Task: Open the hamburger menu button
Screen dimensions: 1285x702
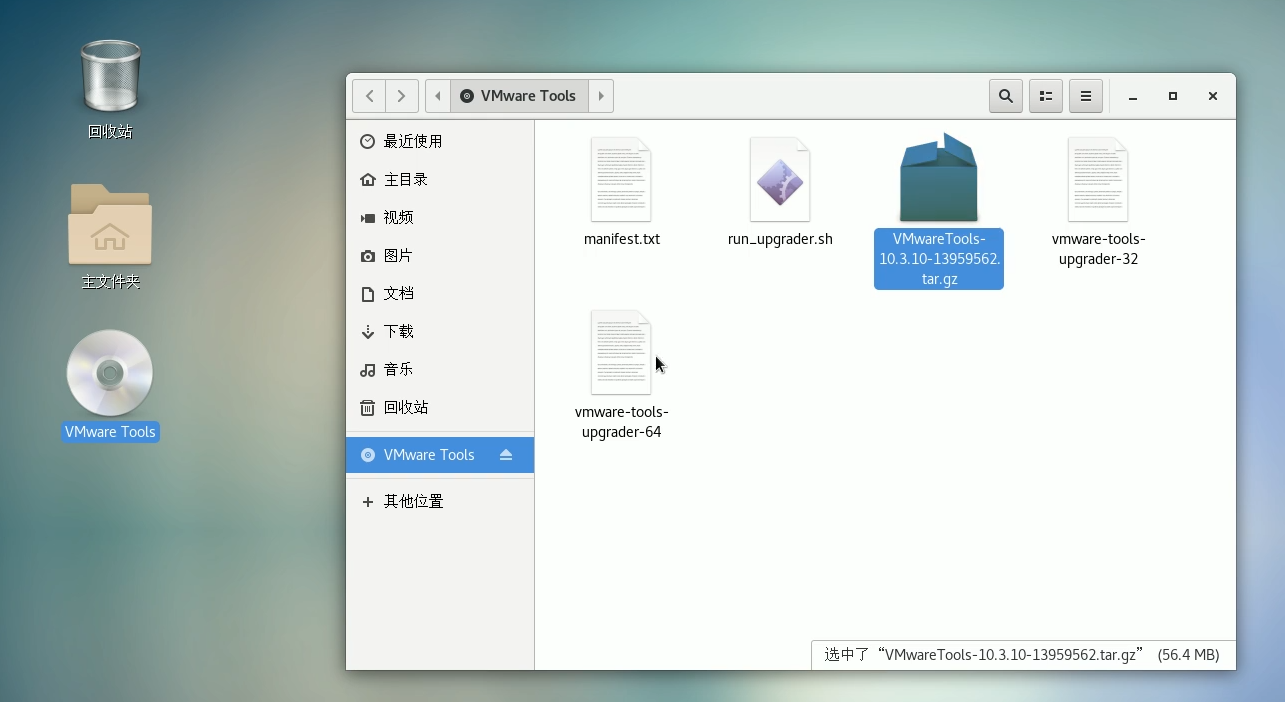Action: coord(1086,96)
